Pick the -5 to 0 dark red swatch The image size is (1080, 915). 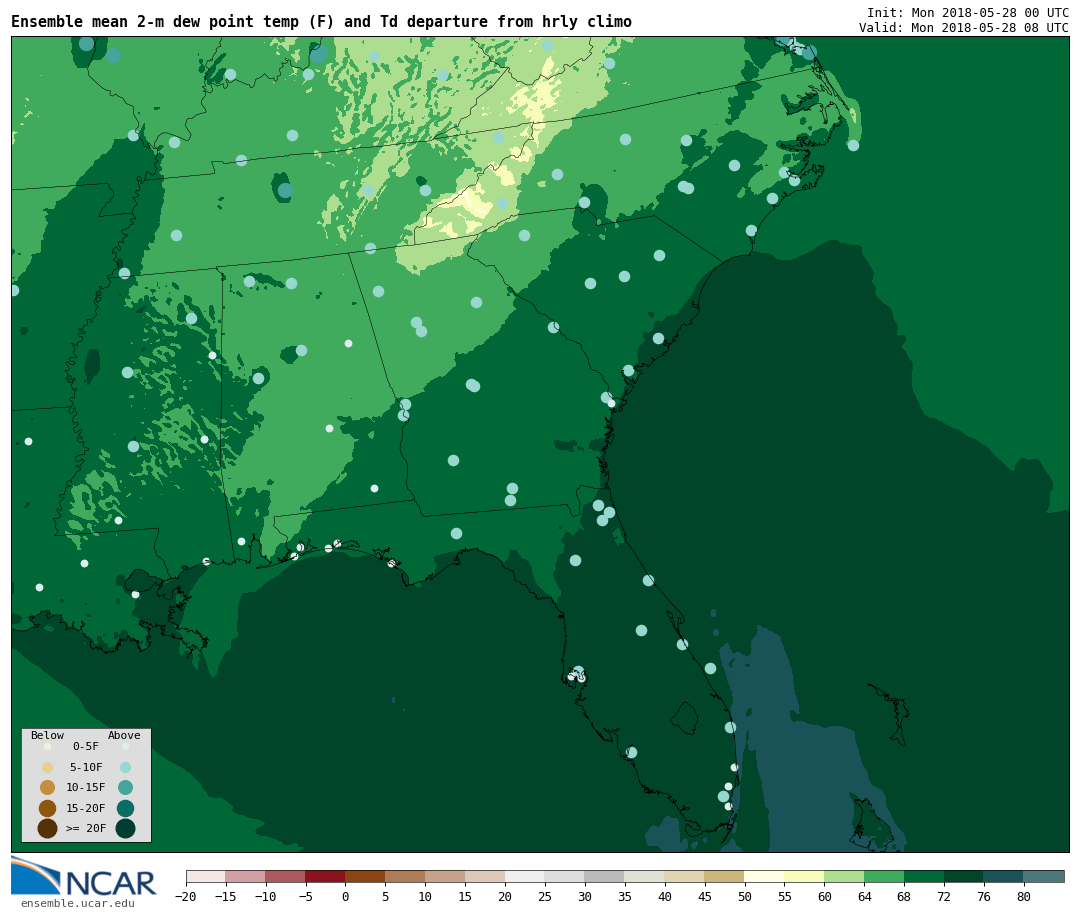click(x=325, y=876)
